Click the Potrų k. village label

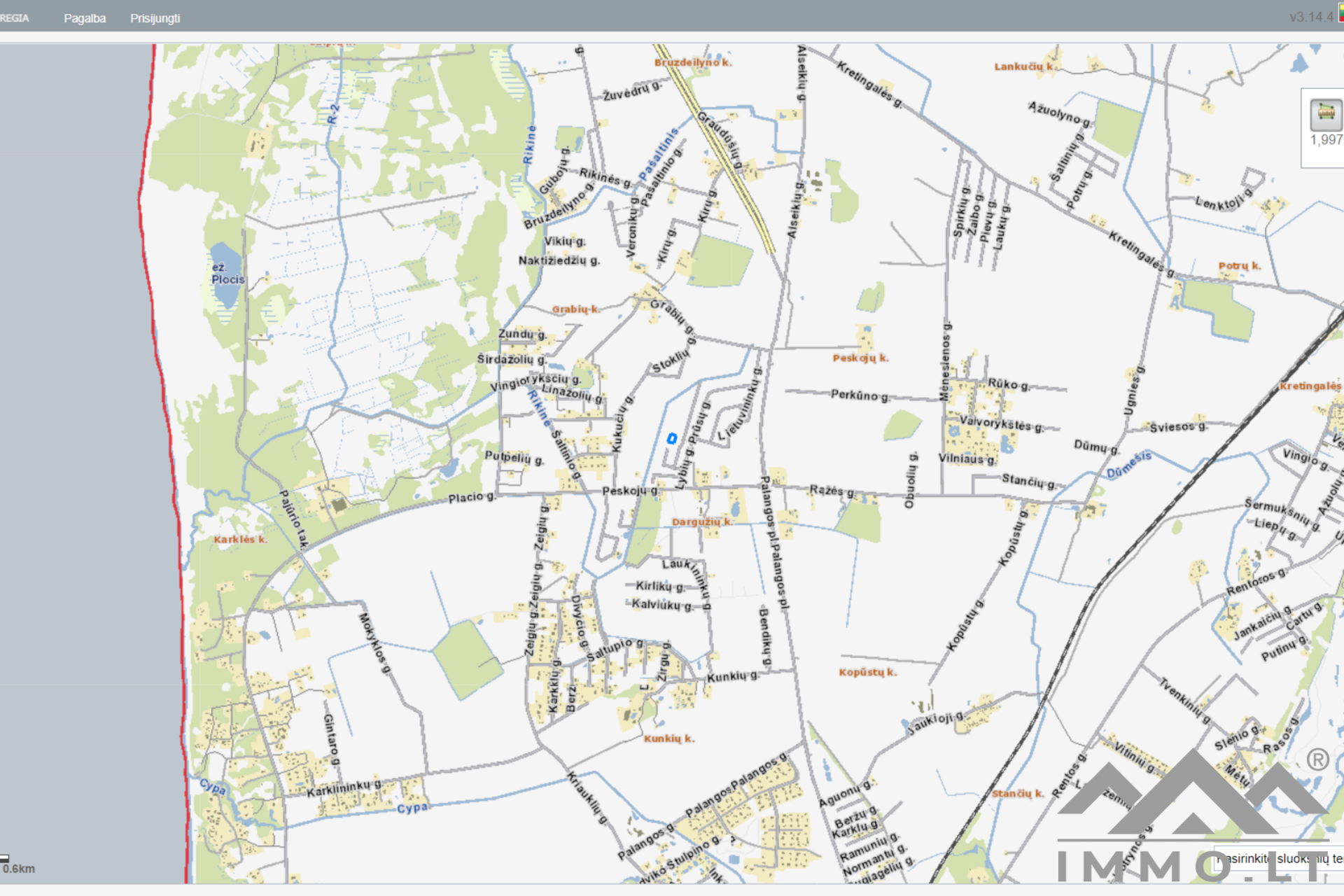[1239, 266]
